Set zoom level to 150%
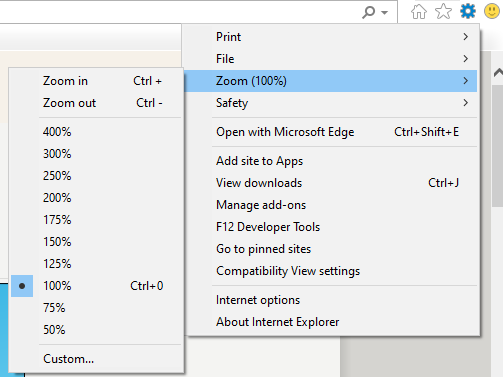 coord(96,242)
